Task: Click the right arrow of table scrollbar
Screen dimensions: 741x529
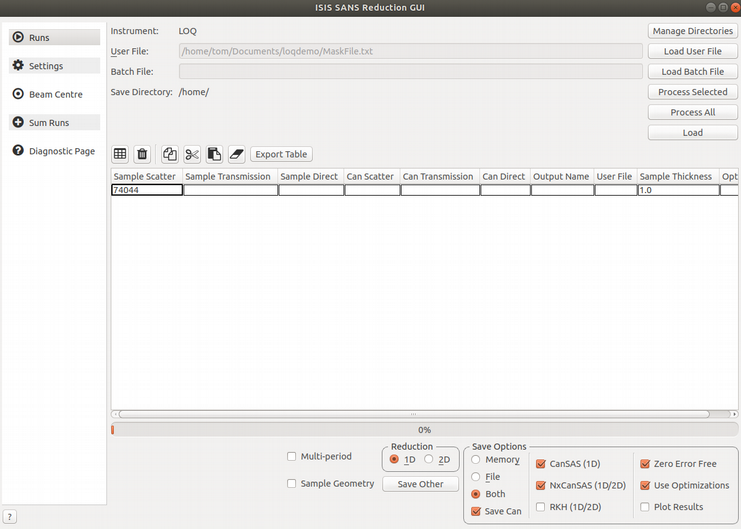Action: pos(734,414)
